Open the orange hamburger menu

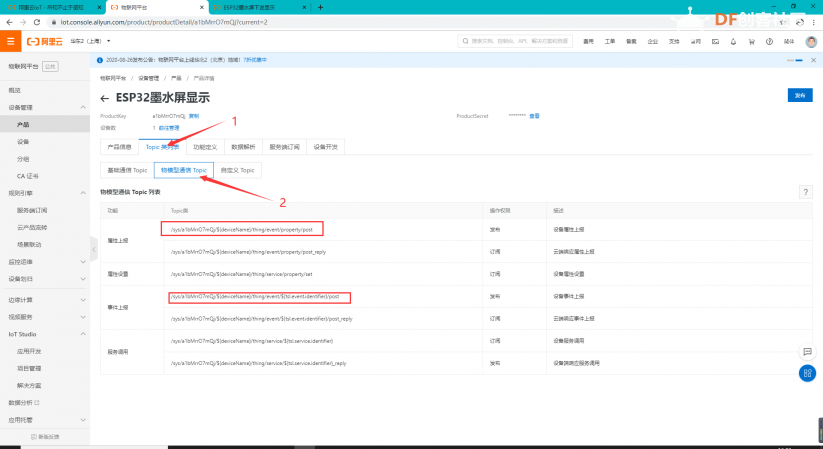tap(10, 41)
